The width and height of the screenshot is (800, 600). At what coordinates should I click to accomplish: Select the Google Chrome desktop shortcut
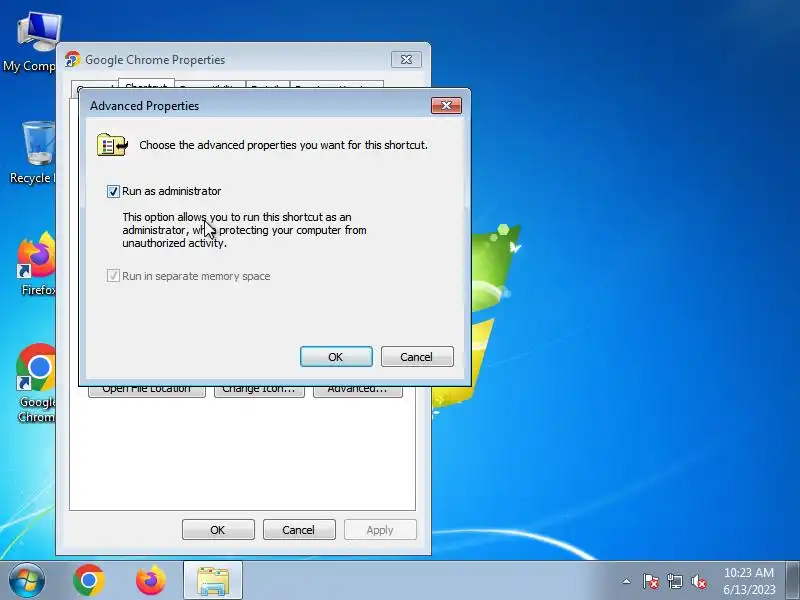pyautogui.click(x=36, y=384)
